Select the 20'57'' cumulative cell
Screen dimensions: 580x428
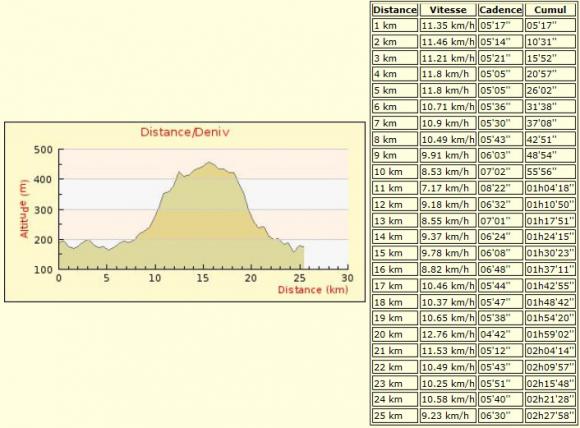point(550,74)
